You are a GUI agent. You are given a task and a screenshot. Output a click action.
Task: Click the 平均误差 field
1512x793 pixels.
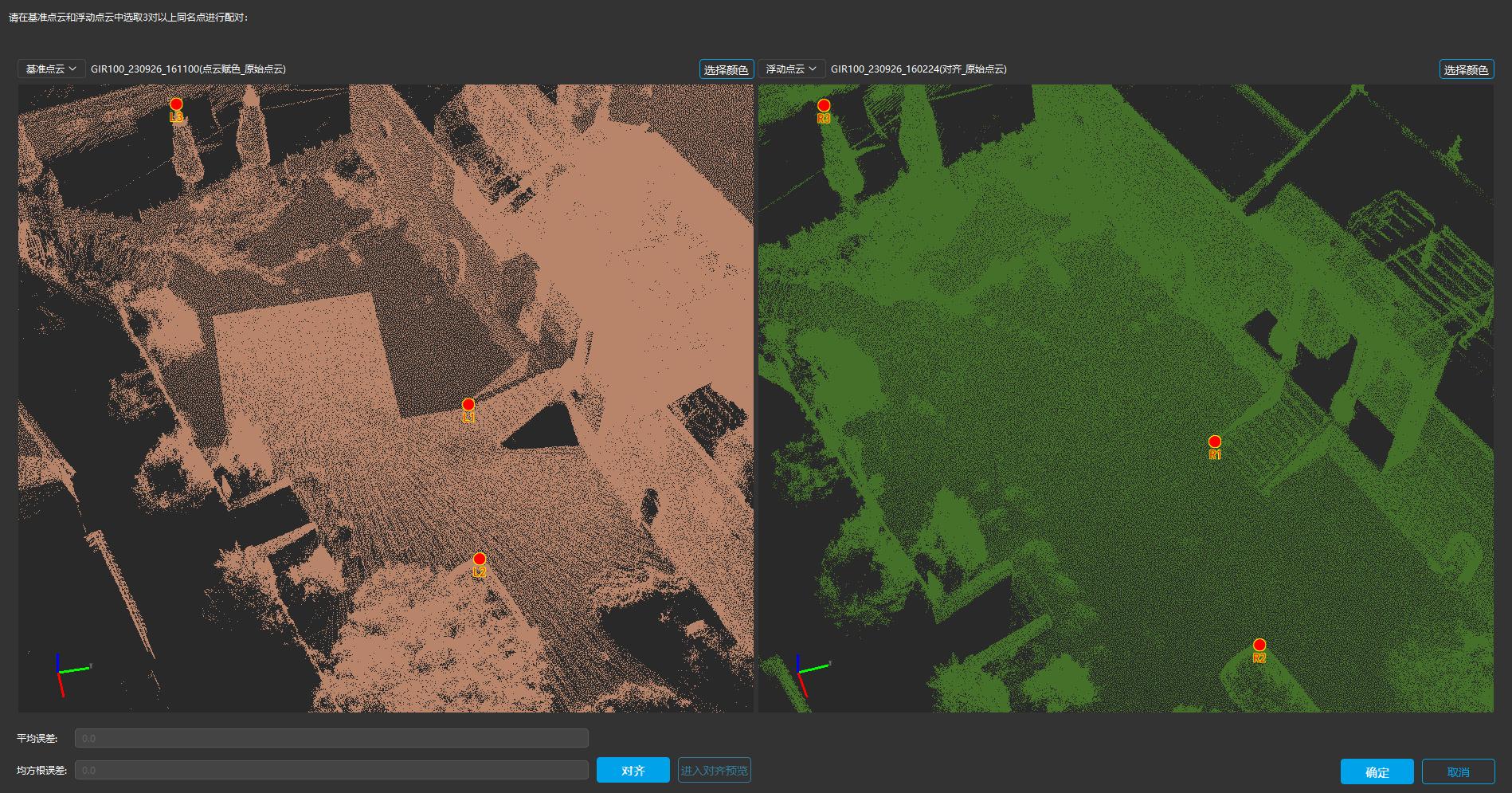331,738
